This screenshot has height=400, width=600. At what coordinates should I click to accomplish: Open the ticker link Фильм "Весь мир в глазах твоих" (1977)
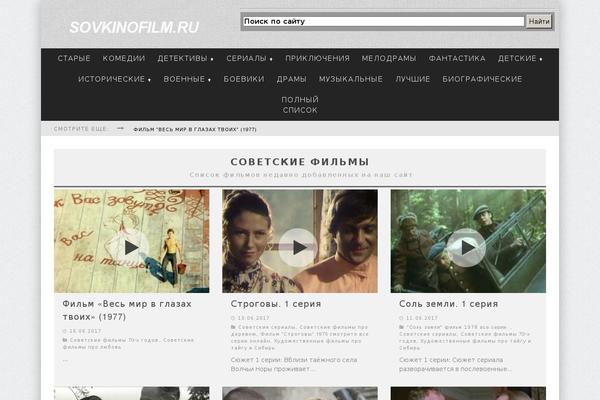click(x=195, y=129)
